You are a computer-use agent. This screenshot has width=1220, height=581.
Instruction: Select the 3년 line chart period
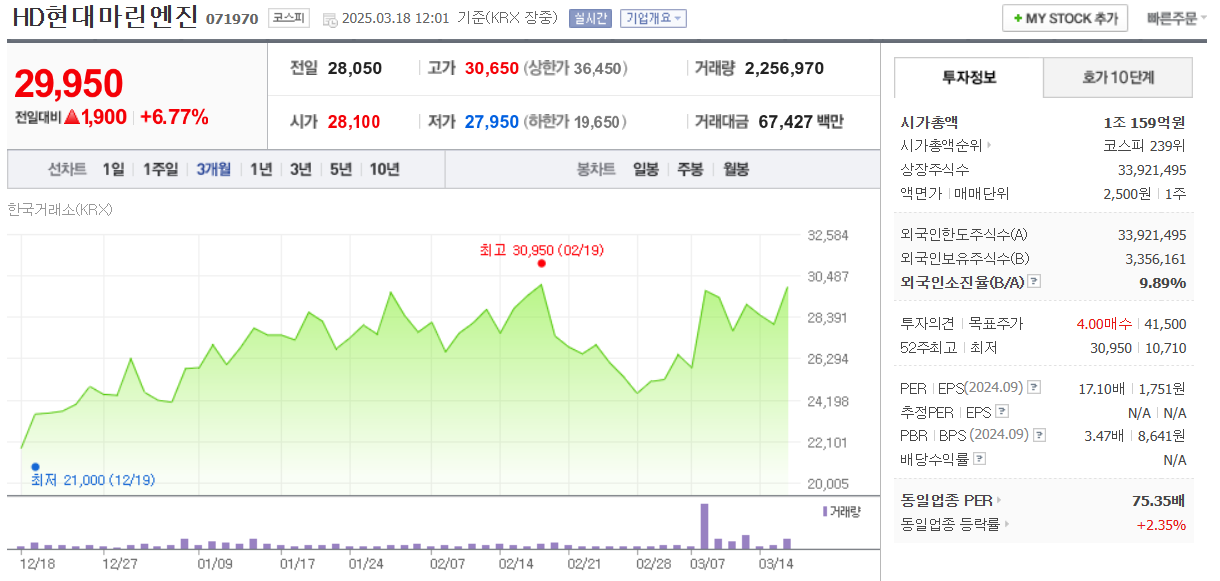coord(301,169)
